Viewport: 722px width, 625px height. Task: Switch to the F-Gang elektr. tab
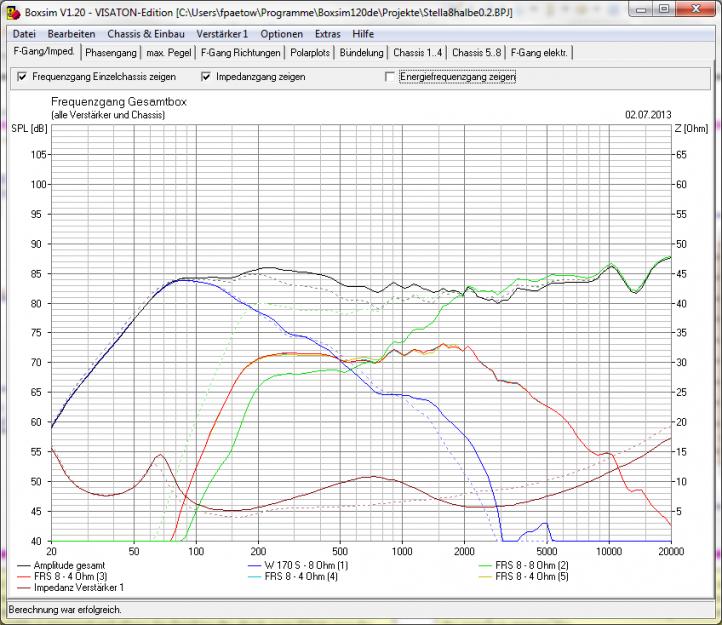[x=539, y=53]
